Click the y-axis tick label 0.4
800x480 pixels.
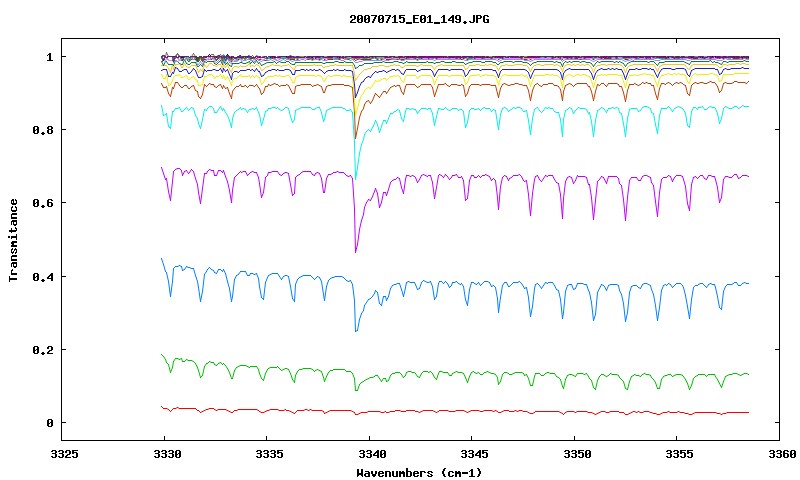click(43, 276)
